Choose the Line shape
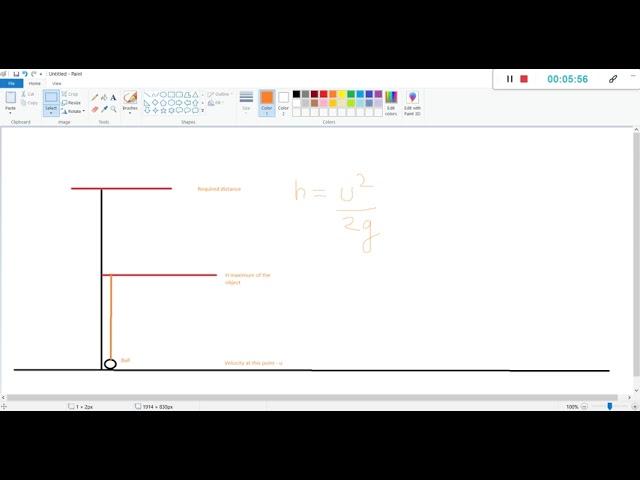This screenshot has width=640, height=480. tap(147, 94)
